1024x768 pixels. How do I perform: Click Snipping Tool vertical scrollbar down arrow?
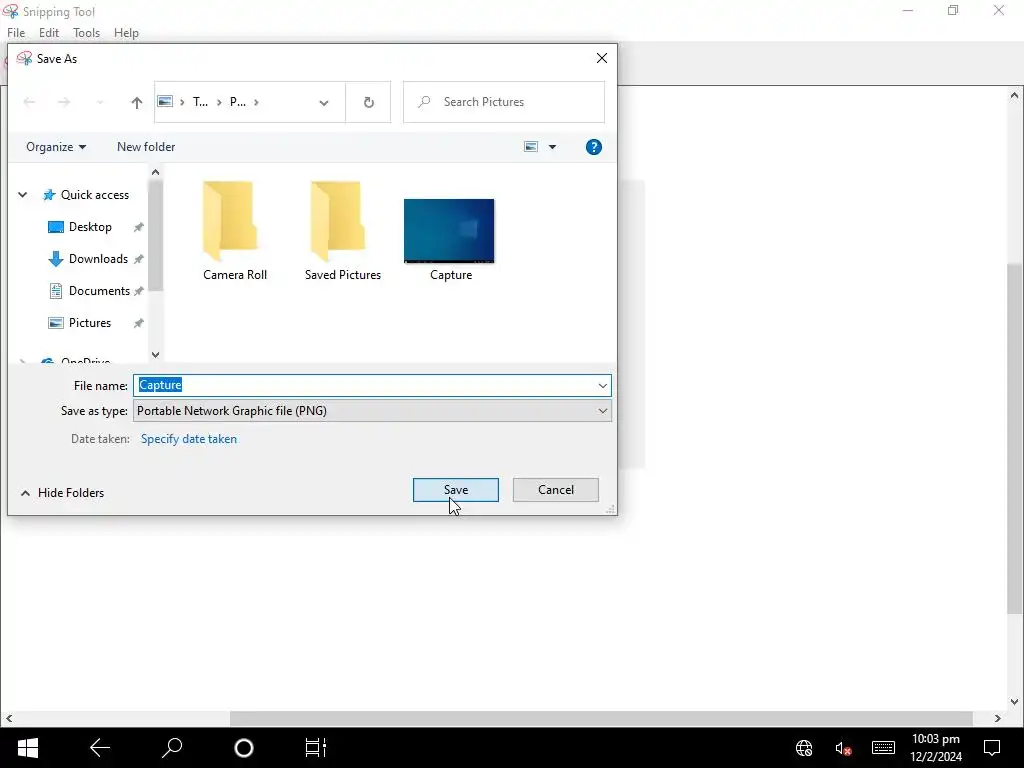pos(1014,702)
